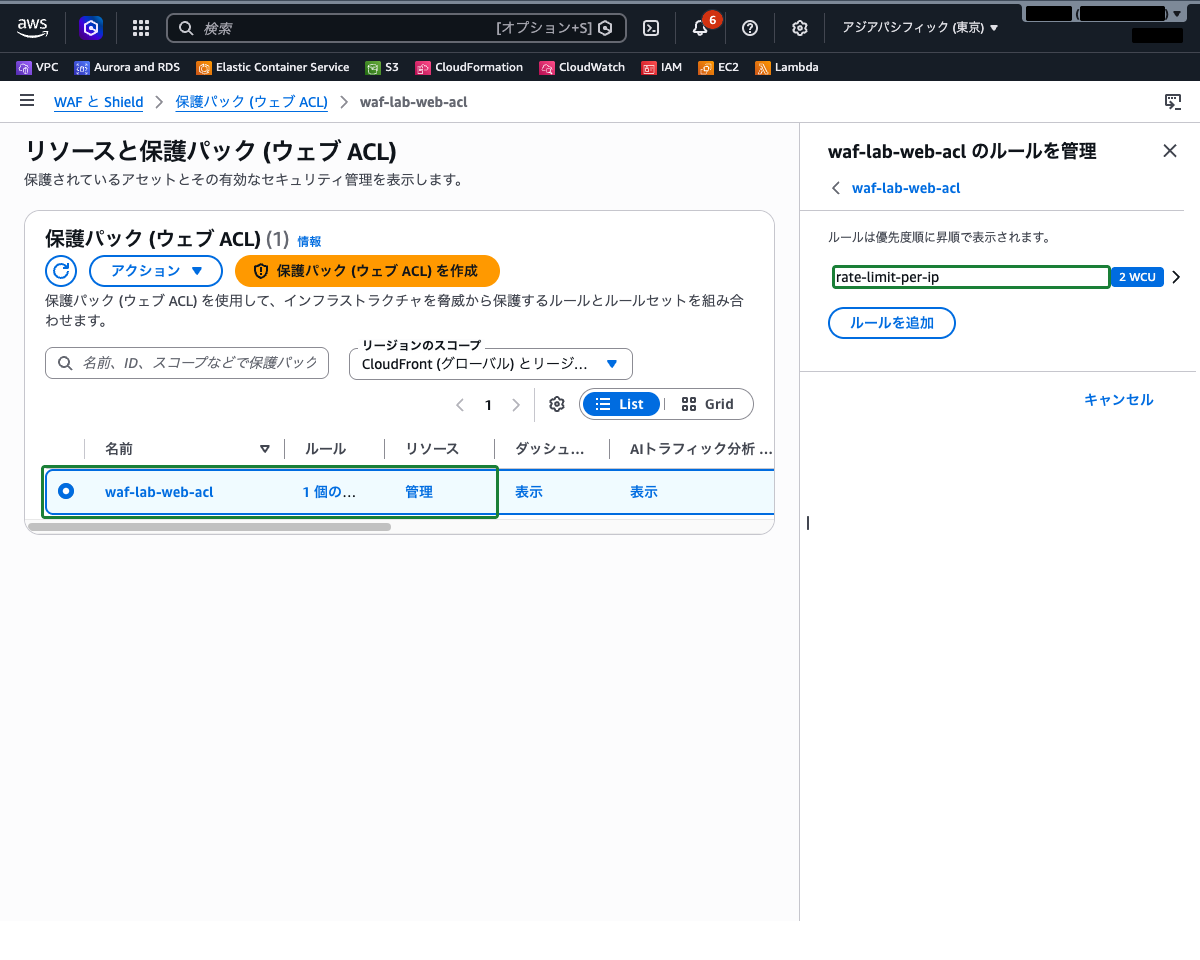Sort by the 名前 column arrow
1200x960 pixels.
pos(265,449)
